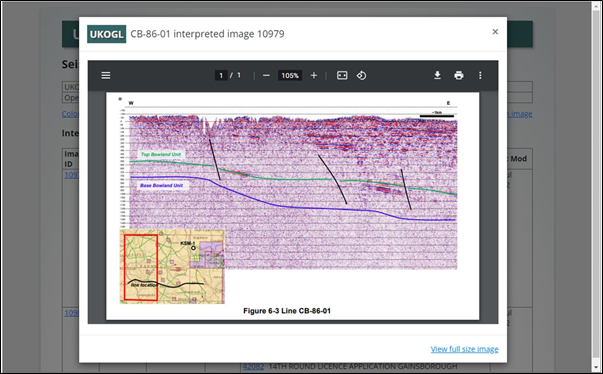Click the line location map inset

click(172, 267)
